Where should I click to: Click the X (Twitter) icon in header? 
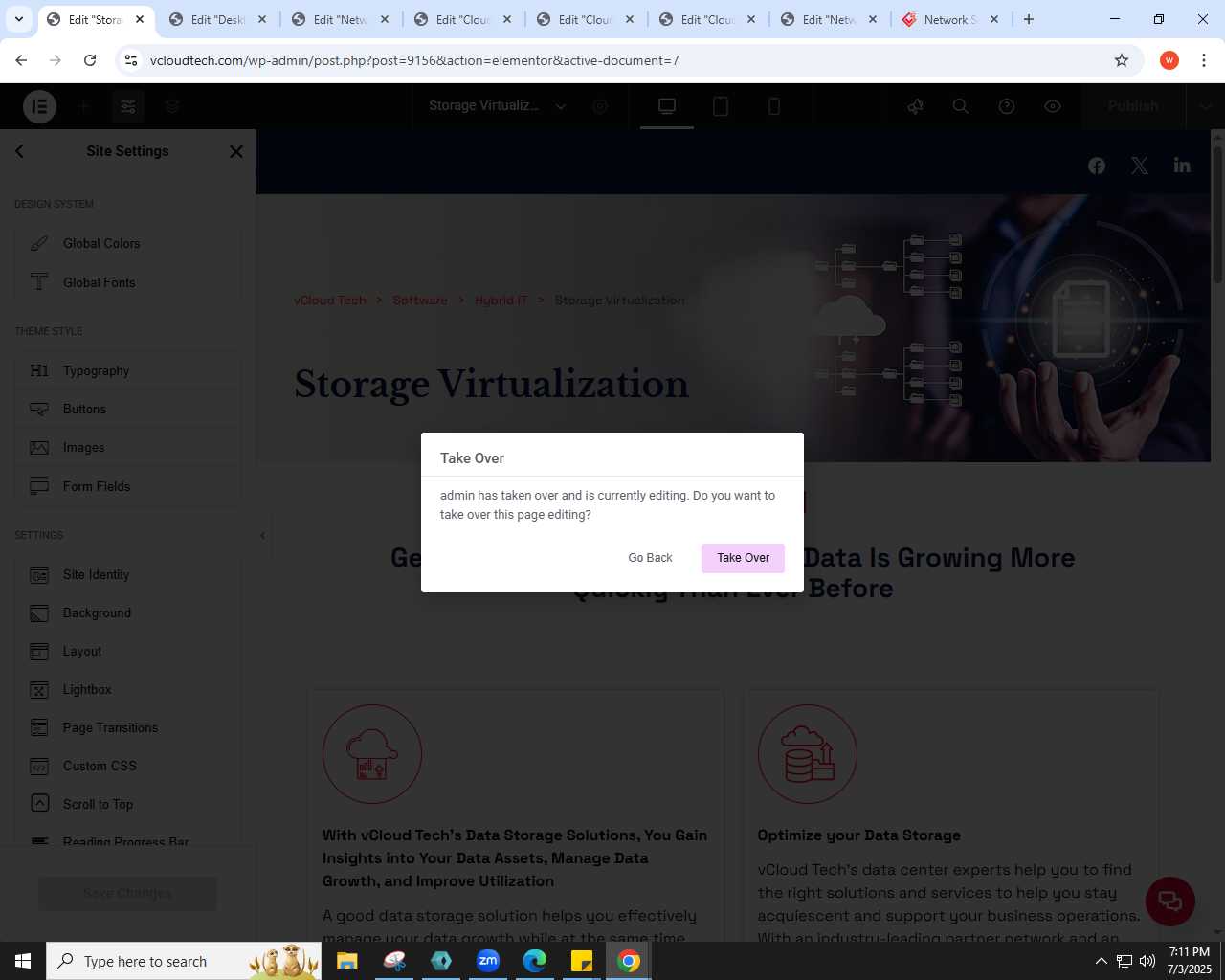click(1139, 166)
